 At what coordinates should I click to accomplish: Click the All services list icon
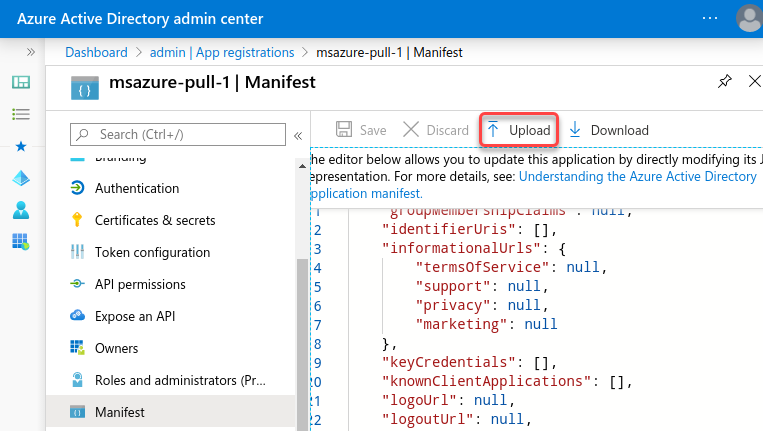(x=20, y=114)
